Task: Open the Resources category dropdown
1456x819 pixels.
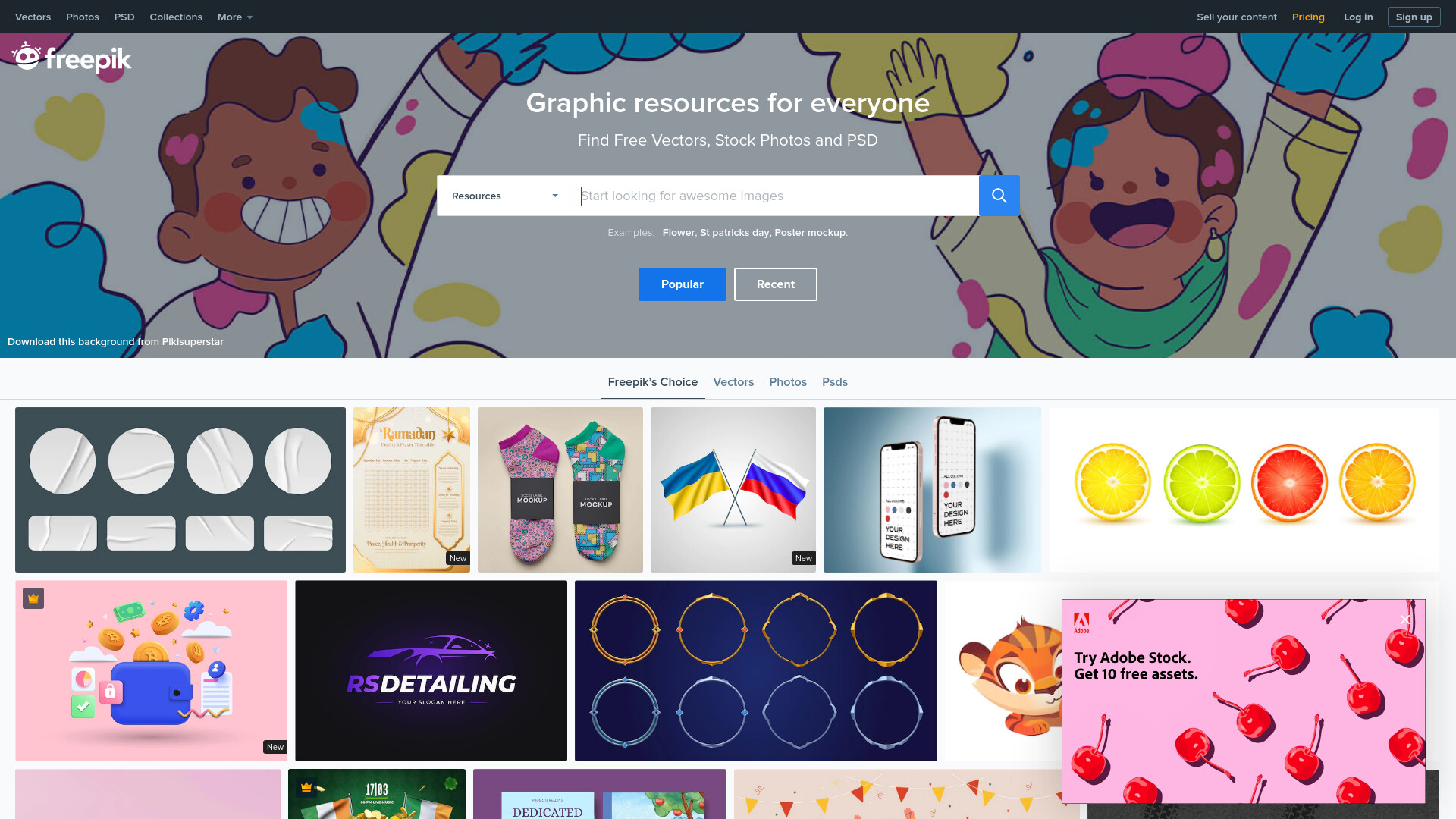Action: (505, 196)
